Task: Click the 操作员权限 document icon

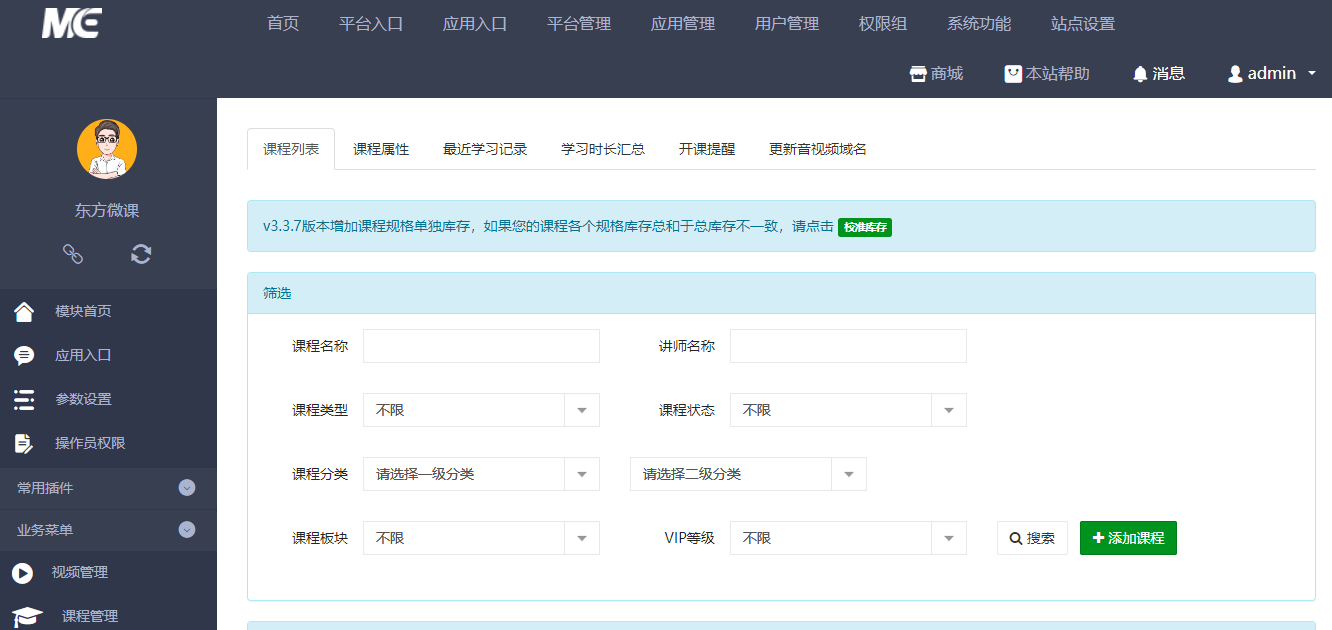Action: pos(25,443)
